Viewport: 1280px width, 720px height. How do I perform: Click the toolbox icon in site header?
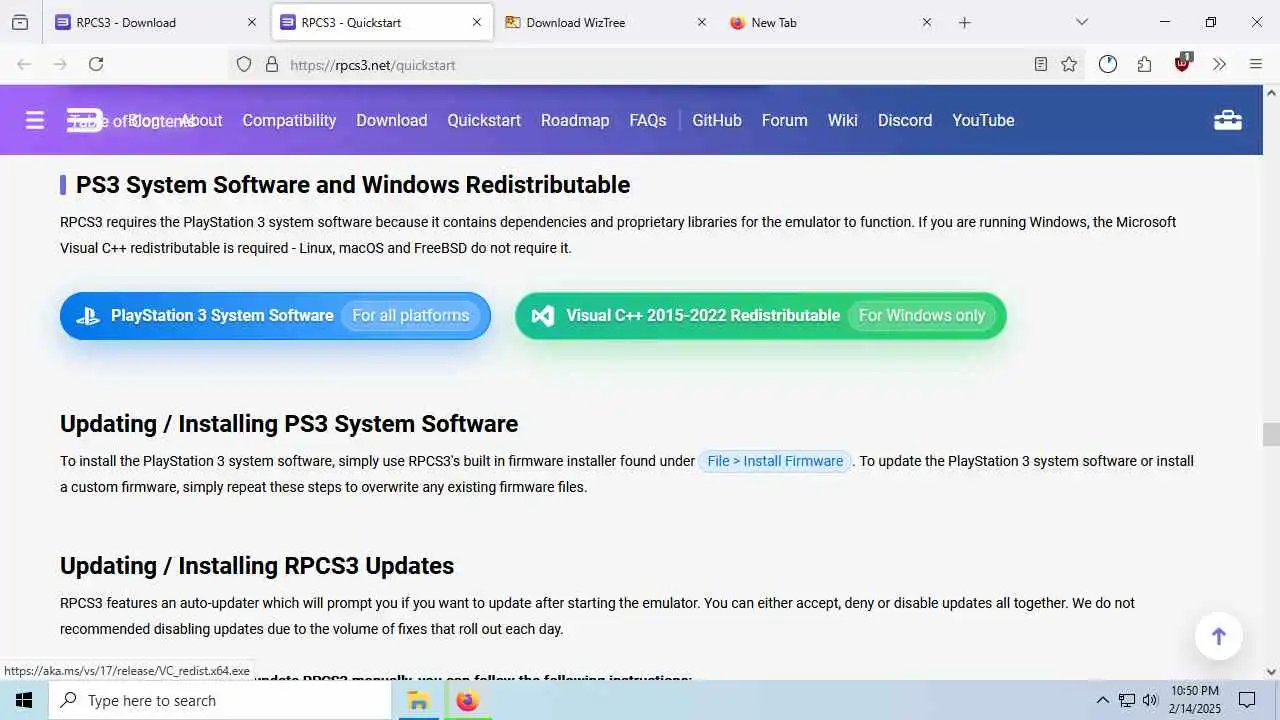coord(1228,120)
